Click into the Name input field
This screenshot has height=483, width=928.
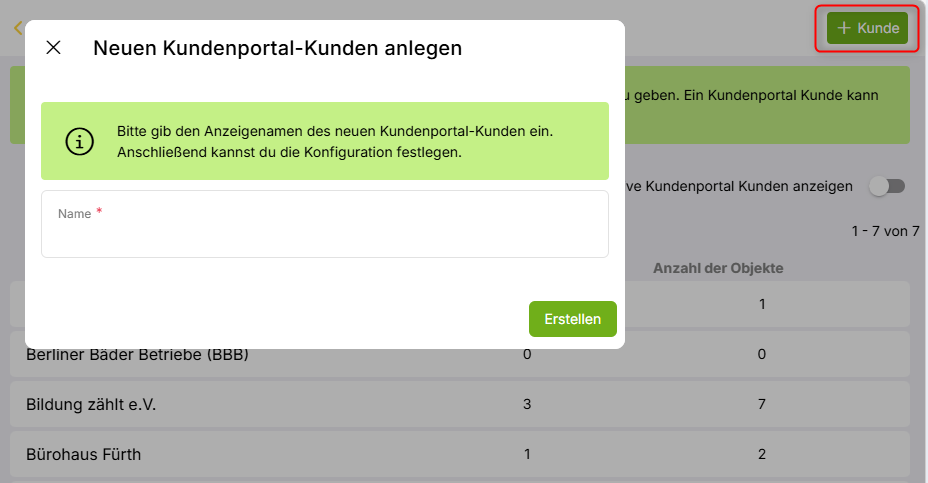pyautogui.click(x=324, y=236)
